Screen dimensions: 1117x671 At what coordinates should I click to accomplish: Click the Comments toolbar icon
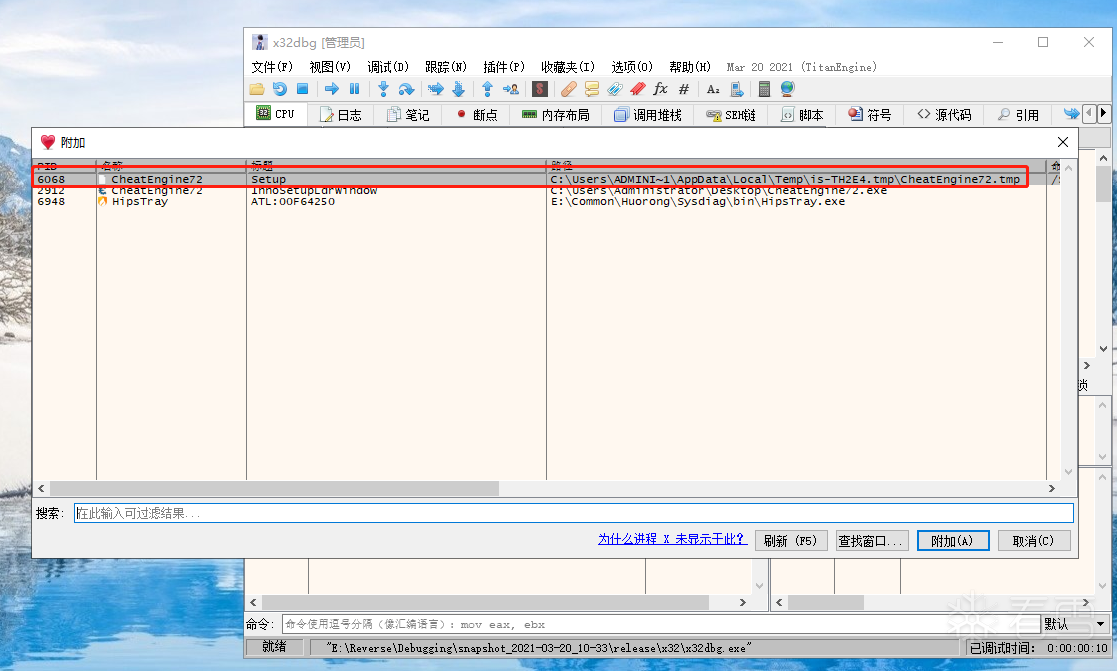[x=592, y=89]
